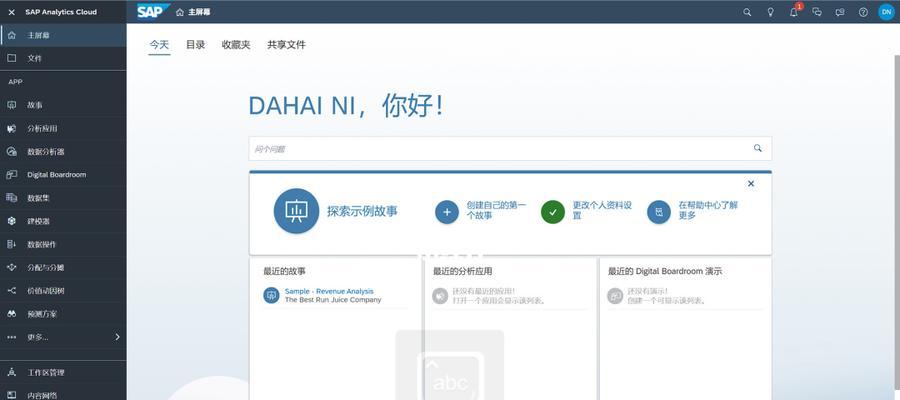Open Digital Boardroom in the sidebar
This screenshot has width=900, height=400.
click(x=63, y=174)
